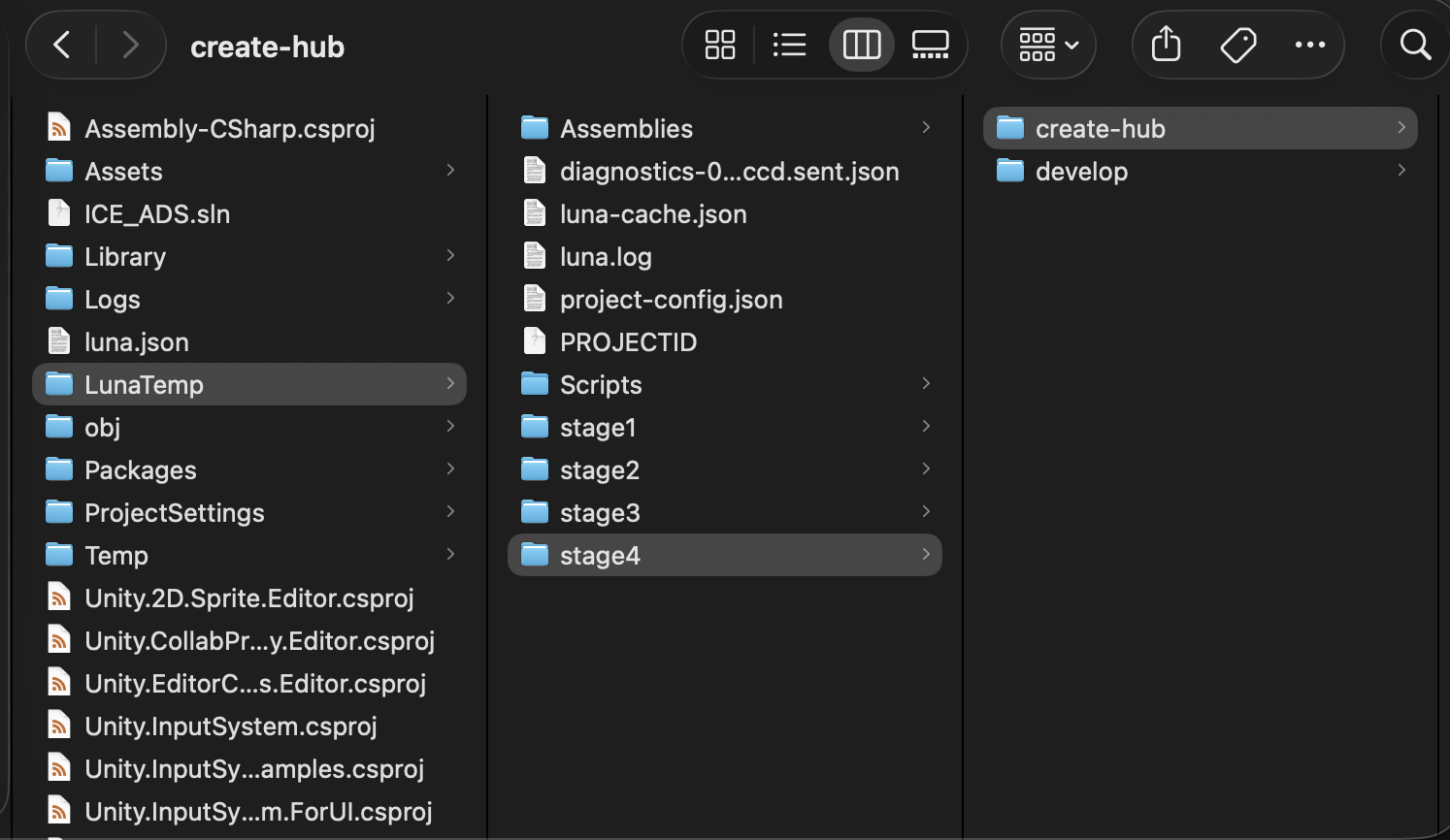Click the create-hub window title
Viewport: 1450px width, 840px height.
268,47
